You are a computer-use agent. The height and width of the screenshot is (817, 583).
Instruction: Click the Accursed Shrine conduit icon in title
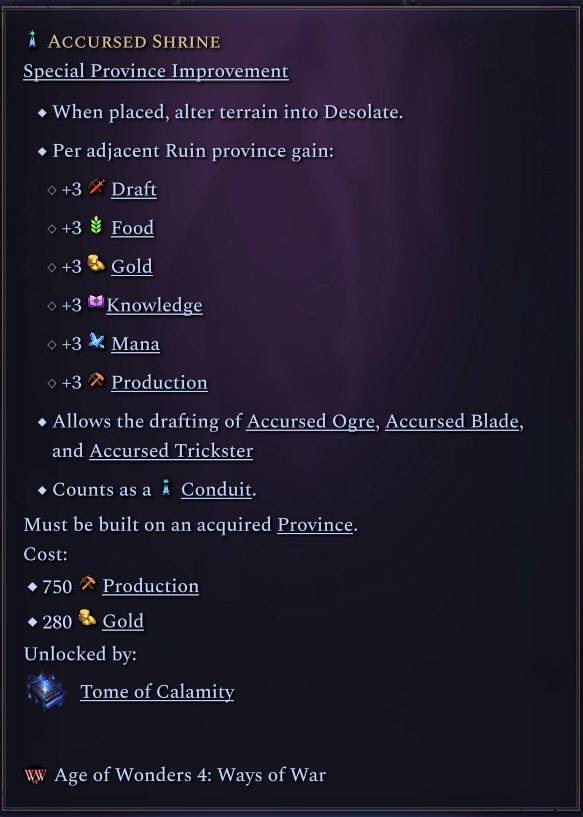tap(33, 40)
